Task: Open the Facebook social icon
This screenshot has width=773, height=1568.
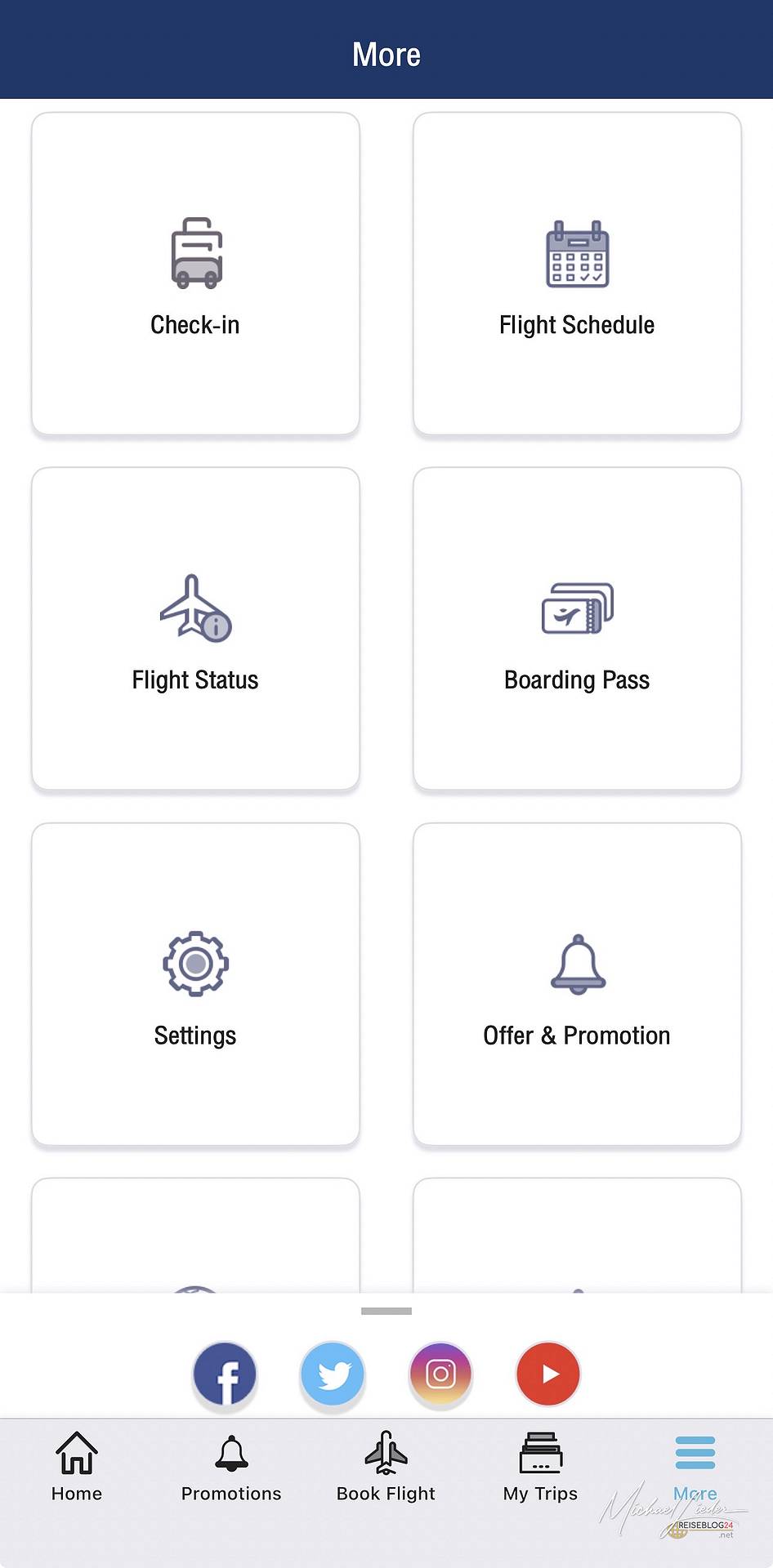Action: point(225,1374)
